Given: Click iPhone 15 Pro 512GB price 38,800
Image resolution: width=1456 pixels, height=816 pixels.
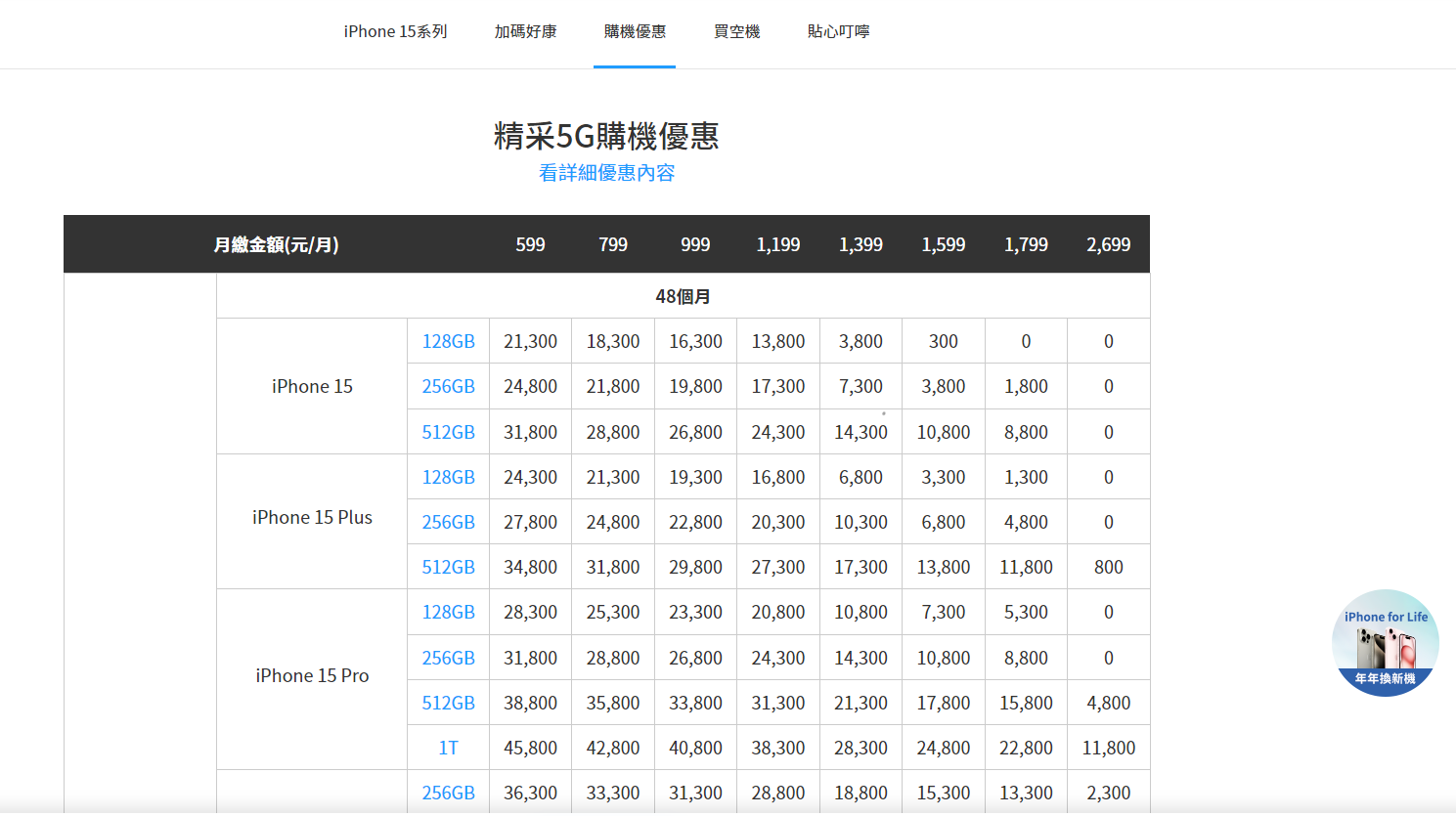Looking at the screenshot, I should 530,703.
